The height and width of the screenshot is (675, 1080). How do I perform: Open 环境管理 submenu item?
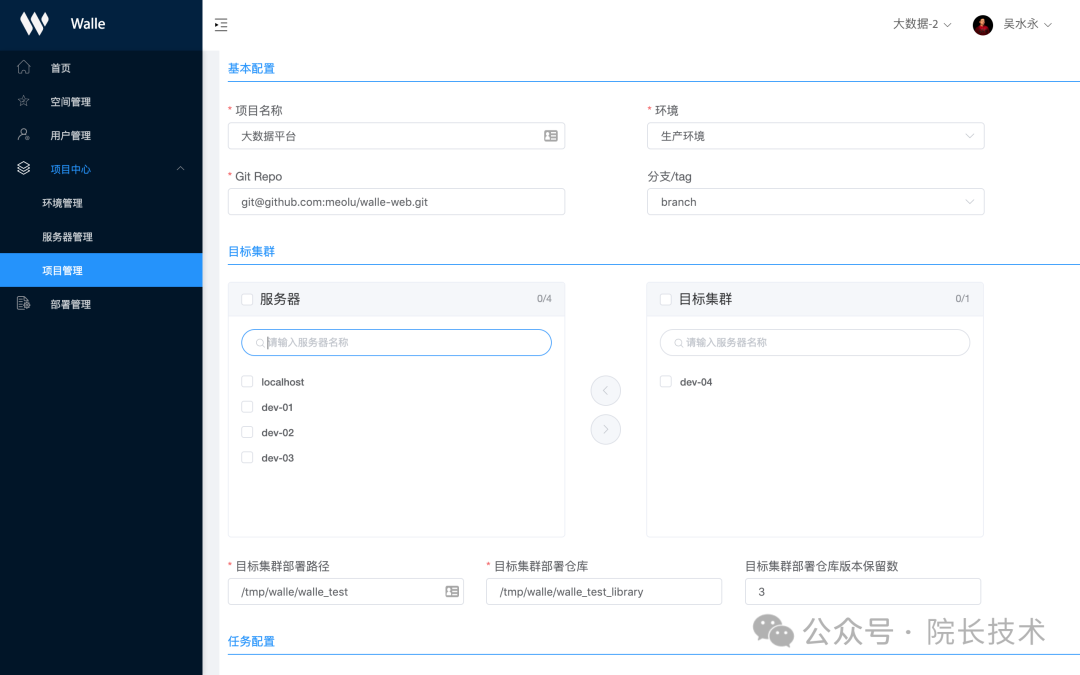pyautogui.click(x=101, y=202)
